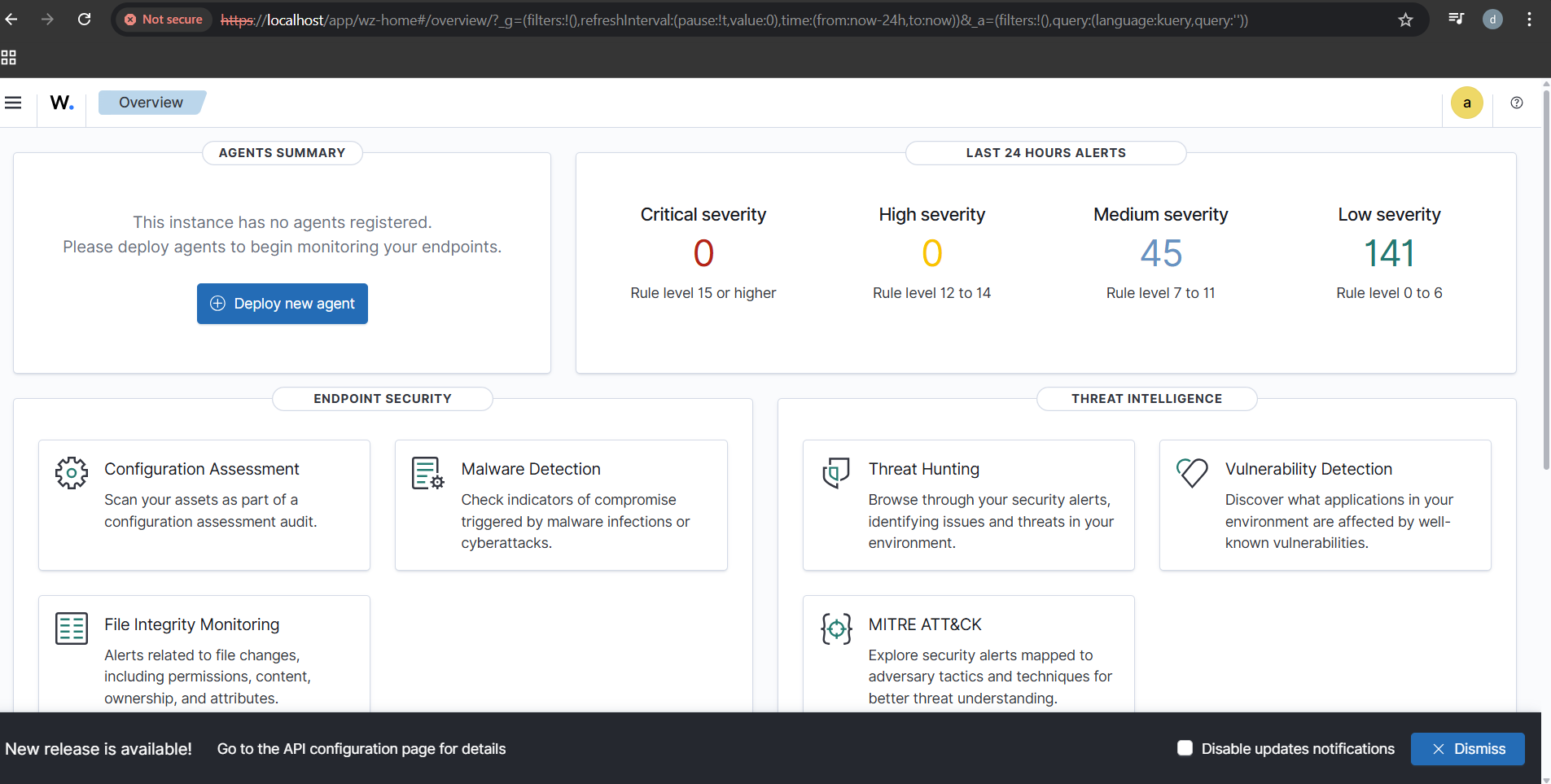This screenshot has height=784, width=1551.
Task: Click the browser address bar
Action: tap(733, 20)
